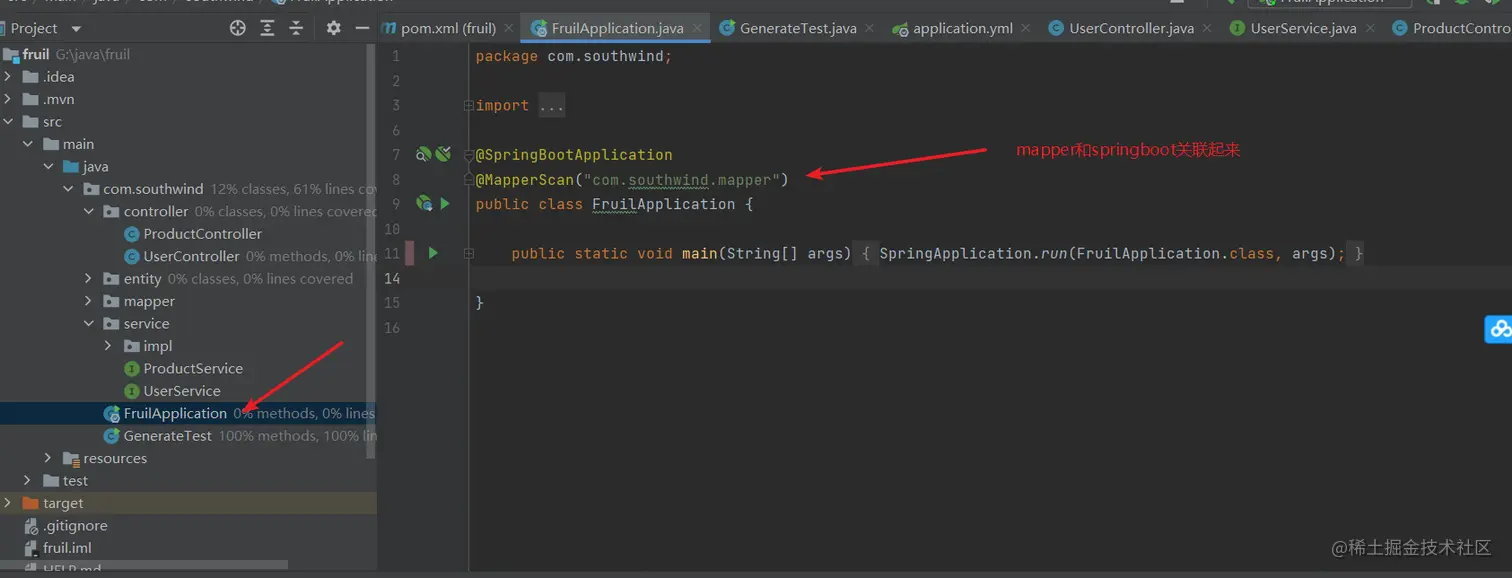Close the application.yml tab
This screenshot has height=578, width=1512.
point(1027,29)
